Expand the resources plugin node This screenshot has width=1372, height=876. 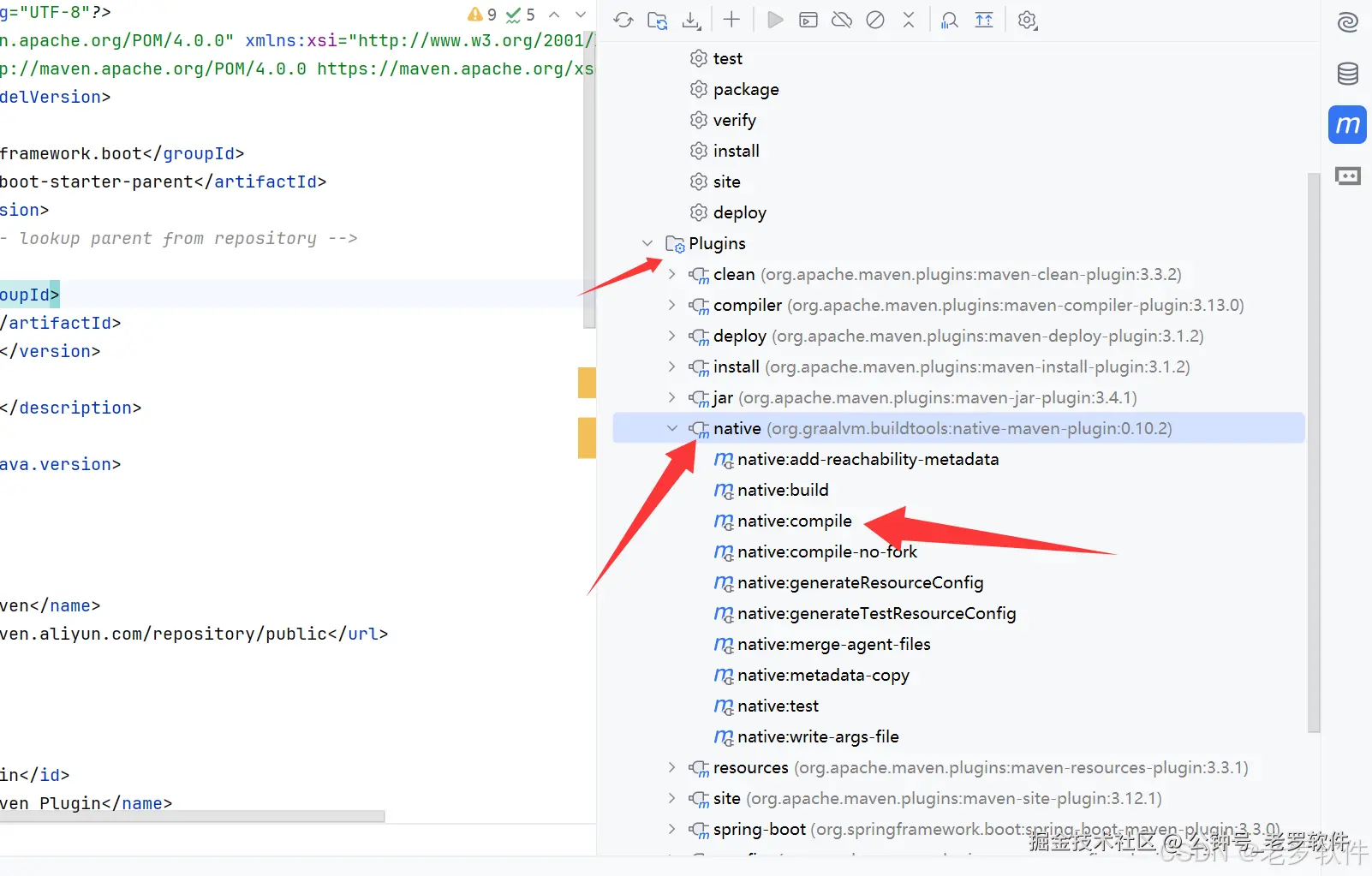(672, 767)
